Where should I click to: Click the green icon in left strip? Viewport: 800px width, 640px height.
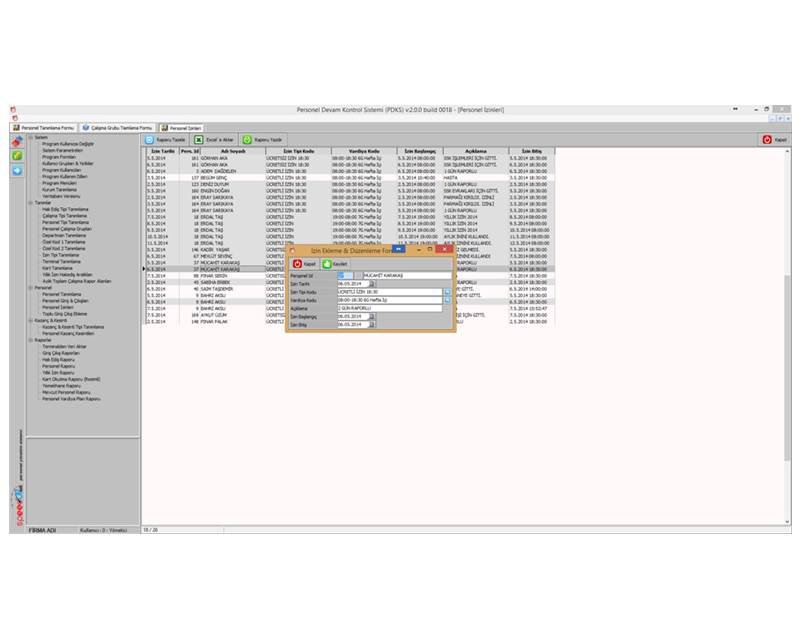coord(17,156)
